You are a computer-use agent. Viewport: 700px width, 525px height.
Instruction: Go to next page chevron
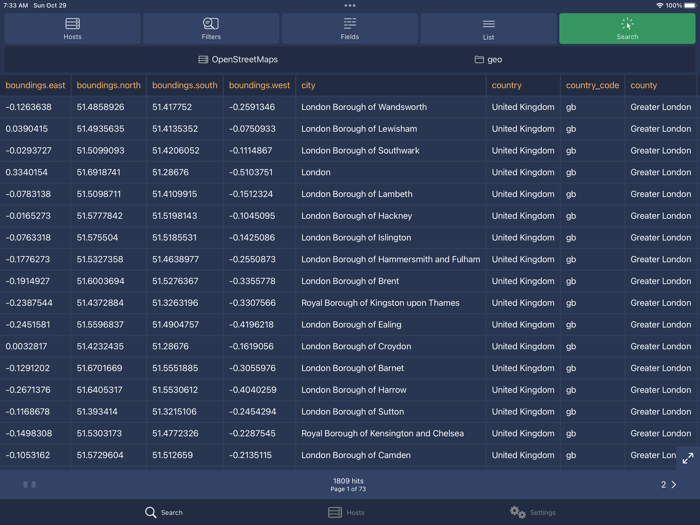[674, 484]
